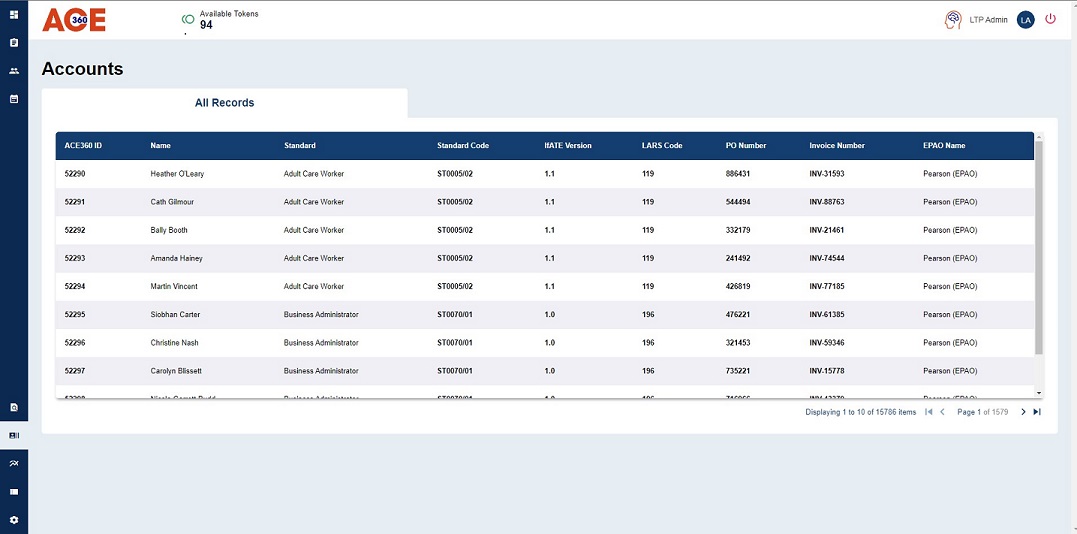Open the analytics chart icon in sidebar
The width and height of the screenshot is (1077, 534).
tap(14, 464)
